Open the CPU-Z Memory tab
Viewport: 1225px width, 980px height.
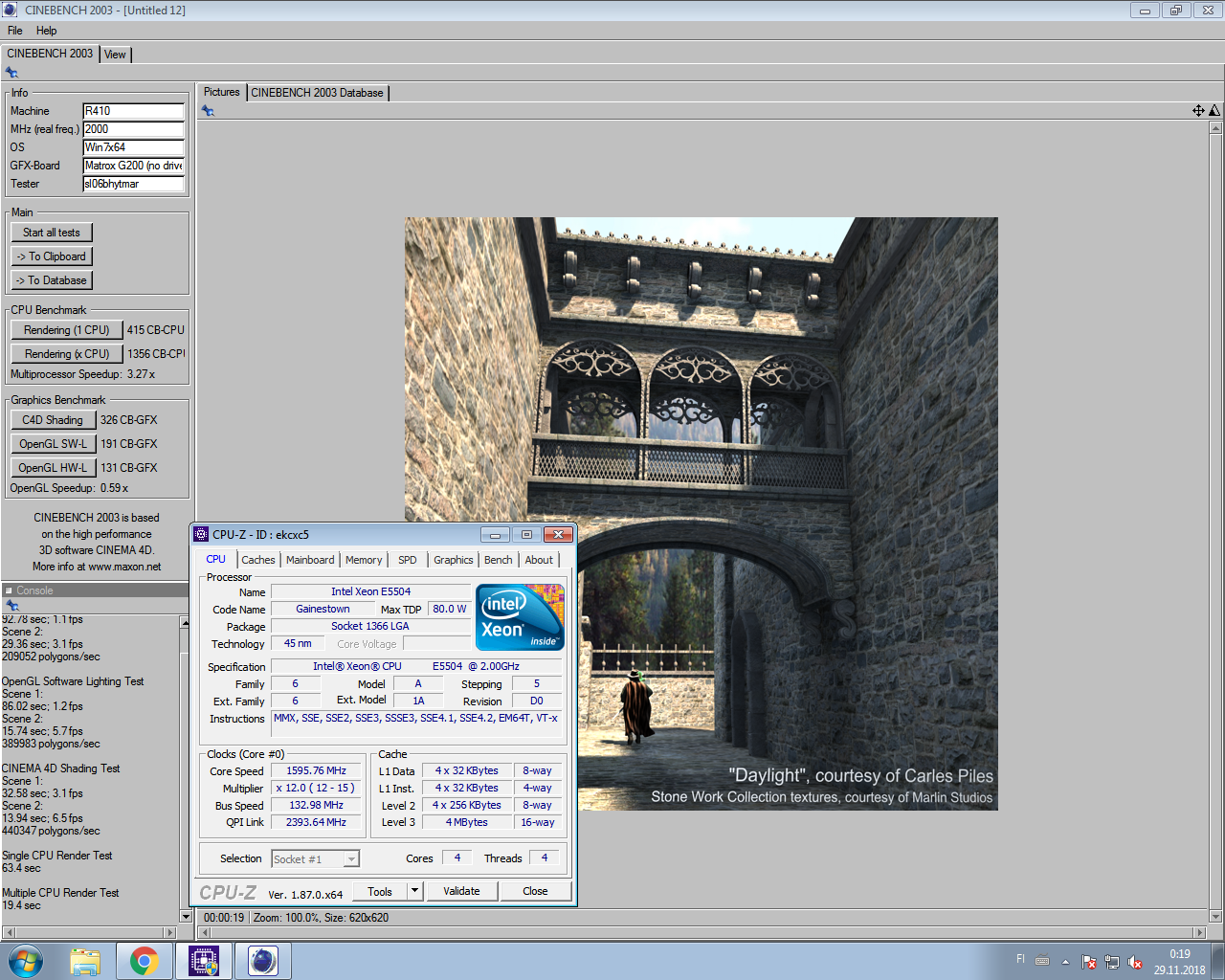364,560
